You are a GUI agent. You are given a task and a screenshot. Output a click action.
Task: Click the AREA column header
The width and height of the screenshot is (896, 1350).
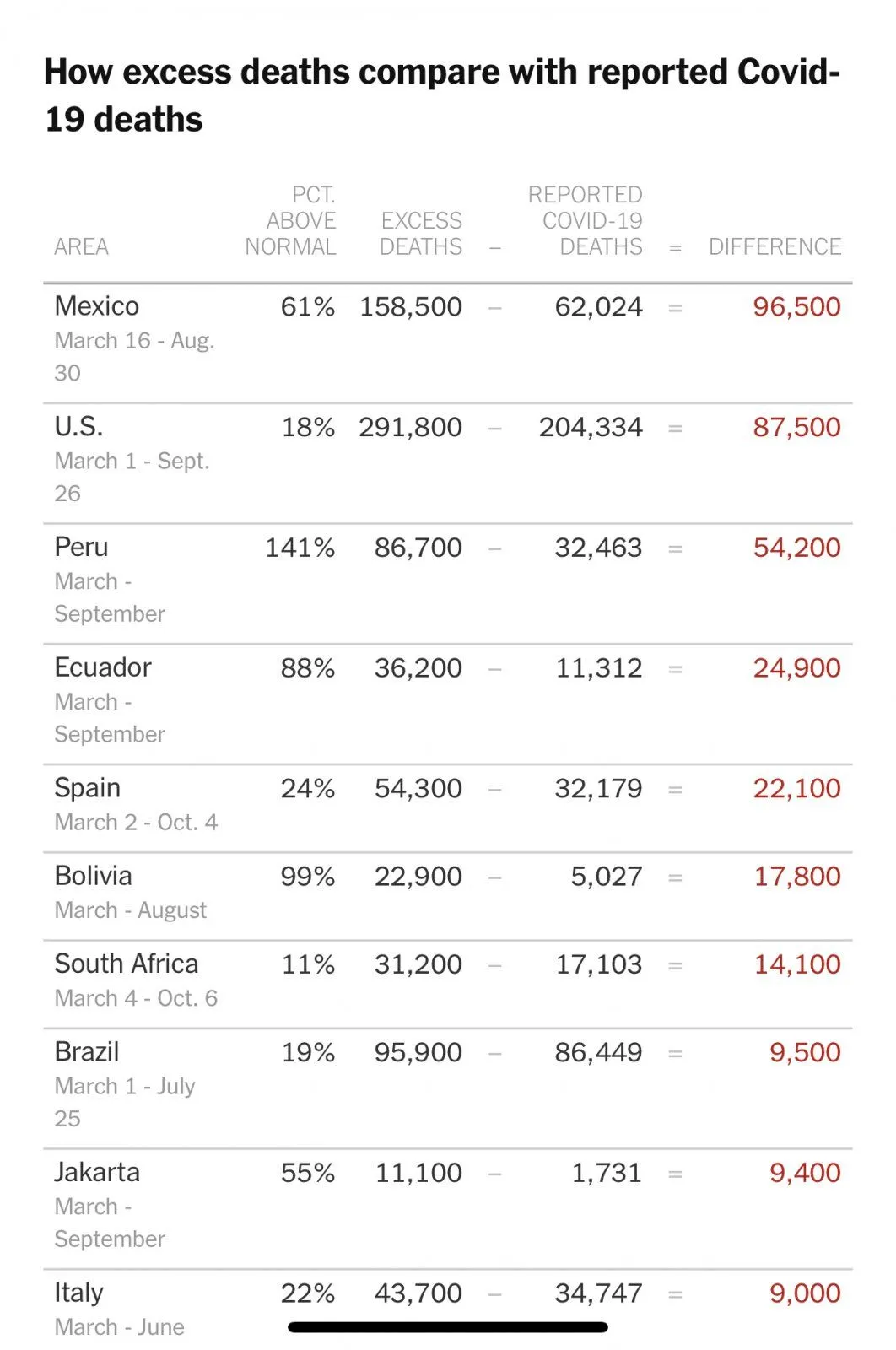[82, 246]
